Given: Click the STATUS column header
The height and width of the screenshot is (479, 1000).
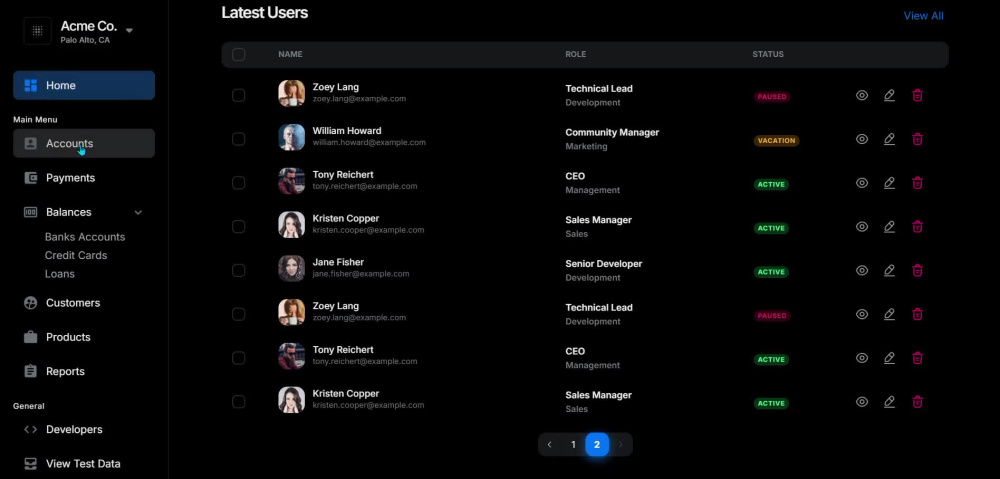Looking at the screenshot, I should tap(768, 54).
